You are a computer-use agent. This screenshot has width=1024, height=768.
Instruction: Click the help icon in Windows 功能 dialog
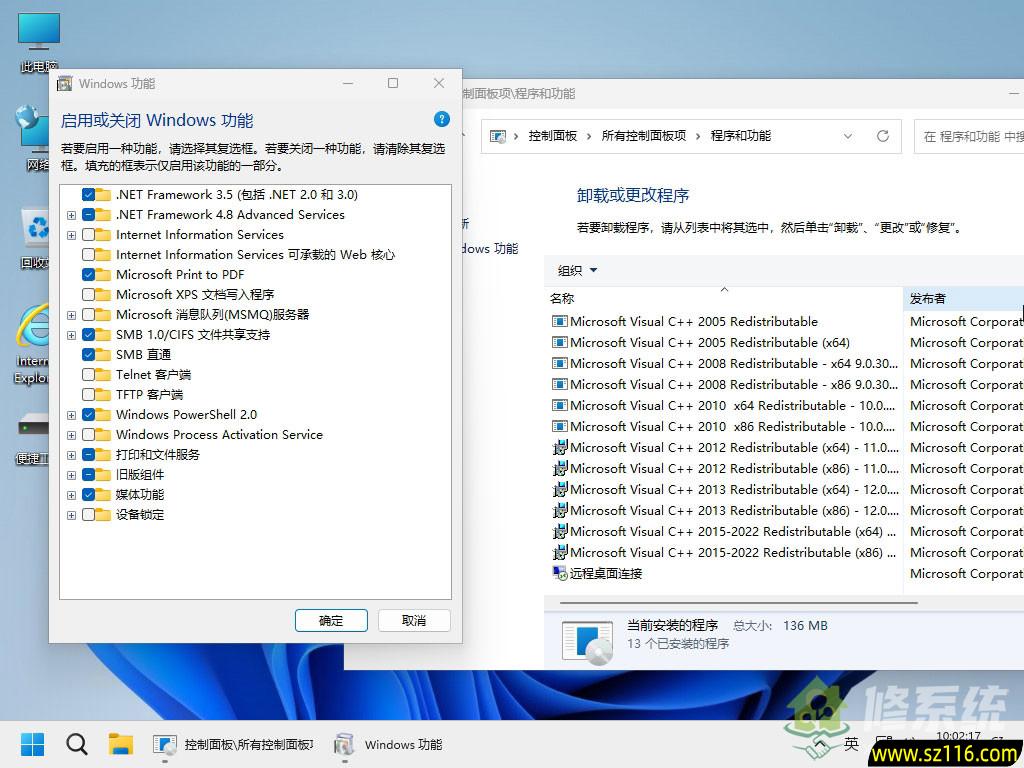(x=441, y=119)
